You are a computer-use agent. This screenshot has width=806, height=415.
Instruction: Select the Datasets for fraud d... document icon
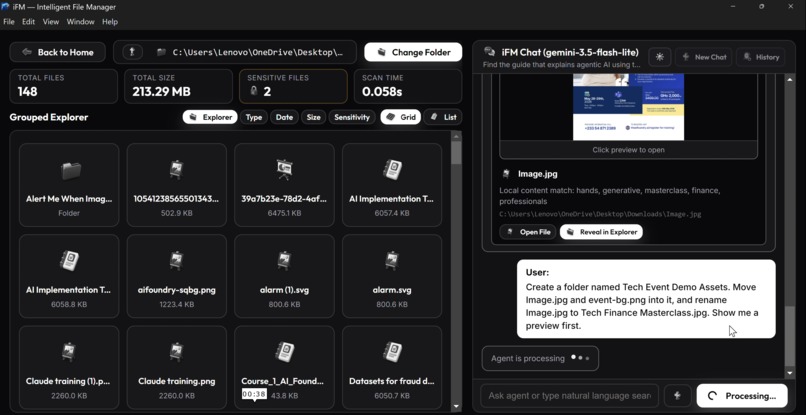click(392, 352)
